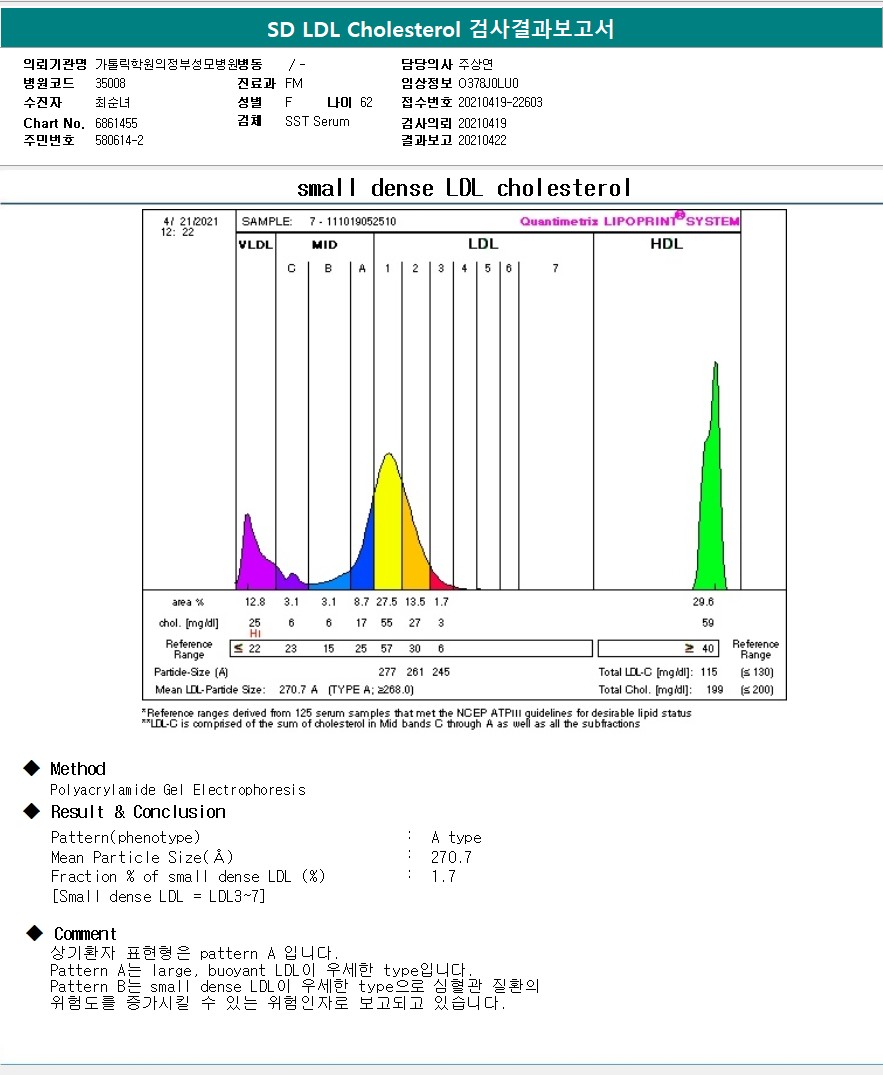
Task: Click 'Polyacrylamide Gel Electrophoresis' text
Action: [178, 790]
